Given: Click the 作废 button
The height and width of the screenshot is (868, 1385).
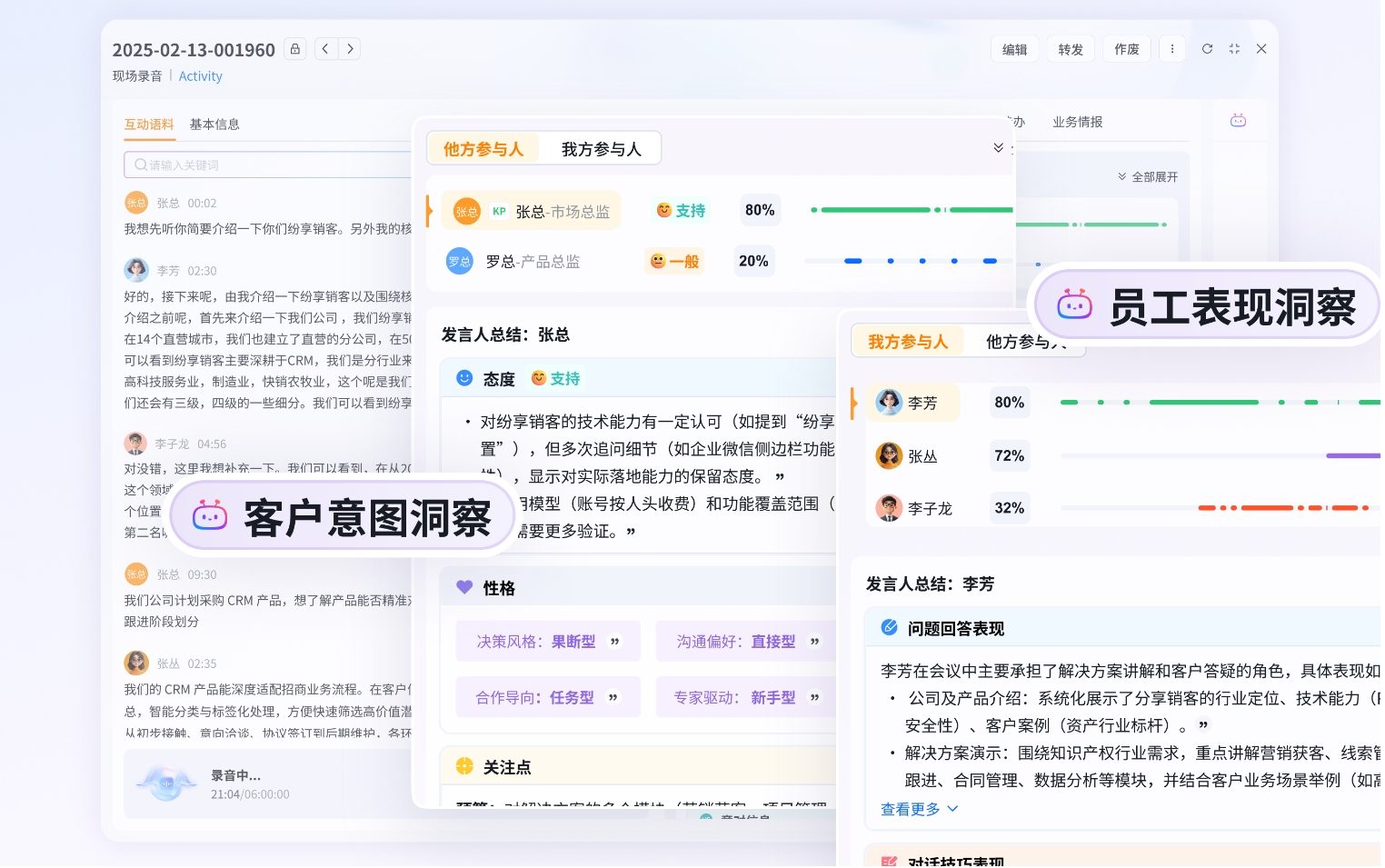Looking at the screenshot, I should pyautogui.click(x=1127, y=49).
